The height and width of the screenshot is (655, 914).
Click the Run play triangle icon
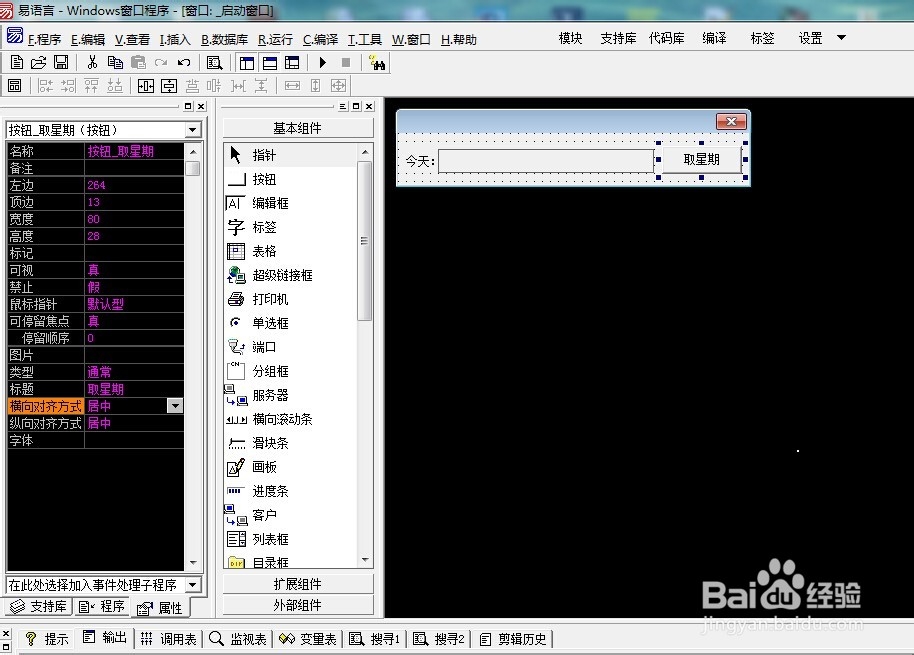pyautogui.click(x=322, y=62)
